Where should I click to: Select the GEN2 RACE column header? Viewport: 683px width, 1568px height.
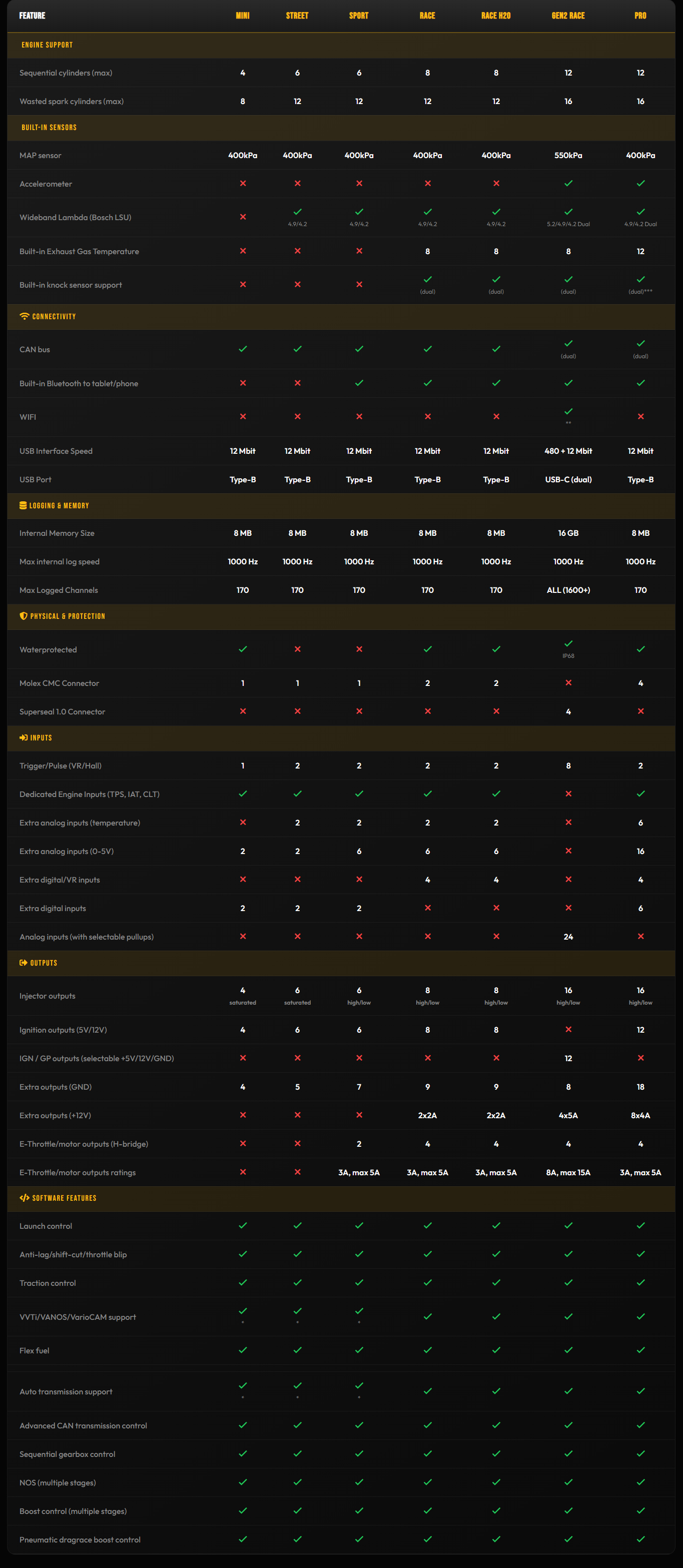[568, 16]
